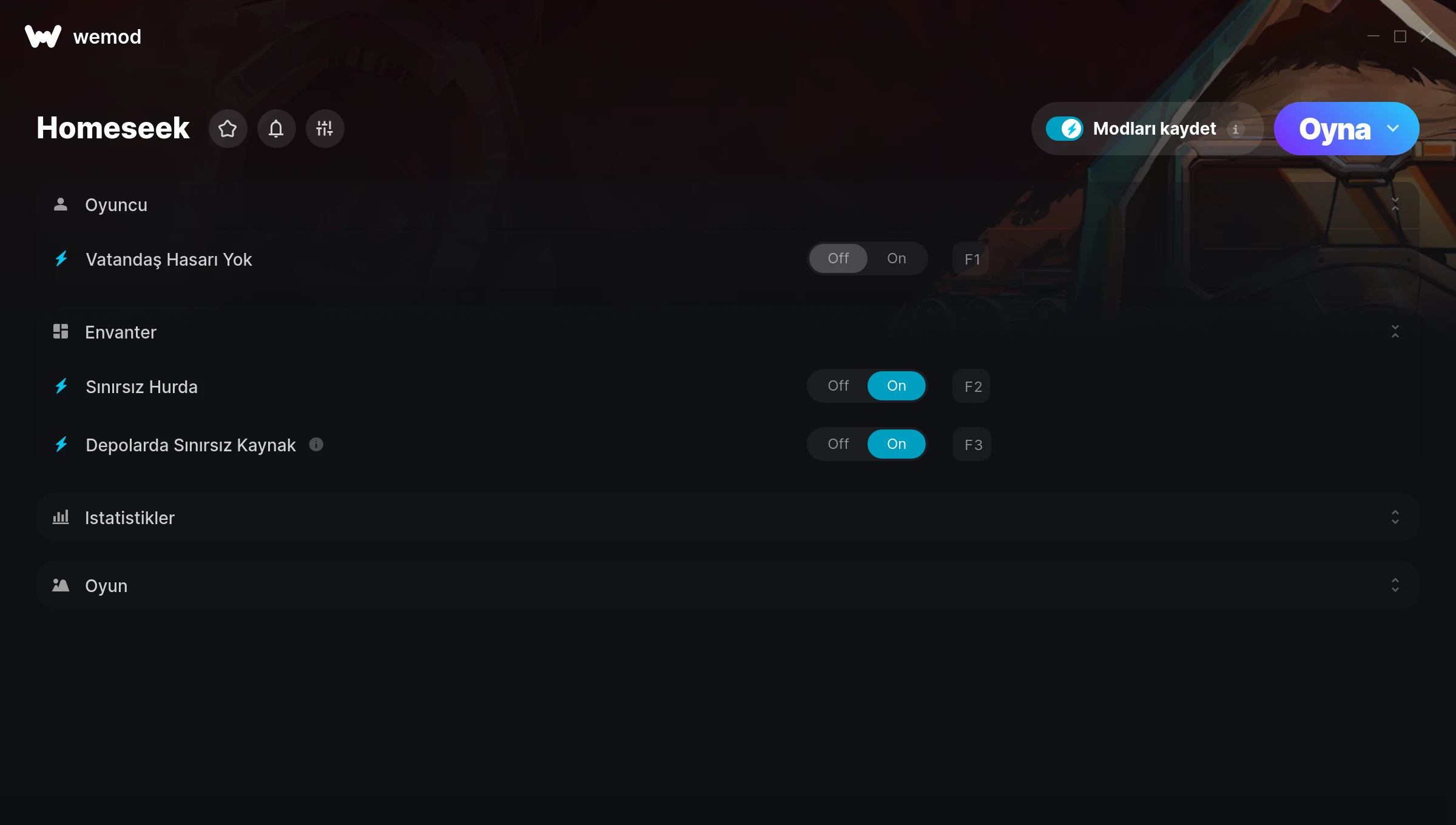Click lightning icon beside Sınırsız Hurda
Viewport: 1456px width, 825px height.
point(61,386)
